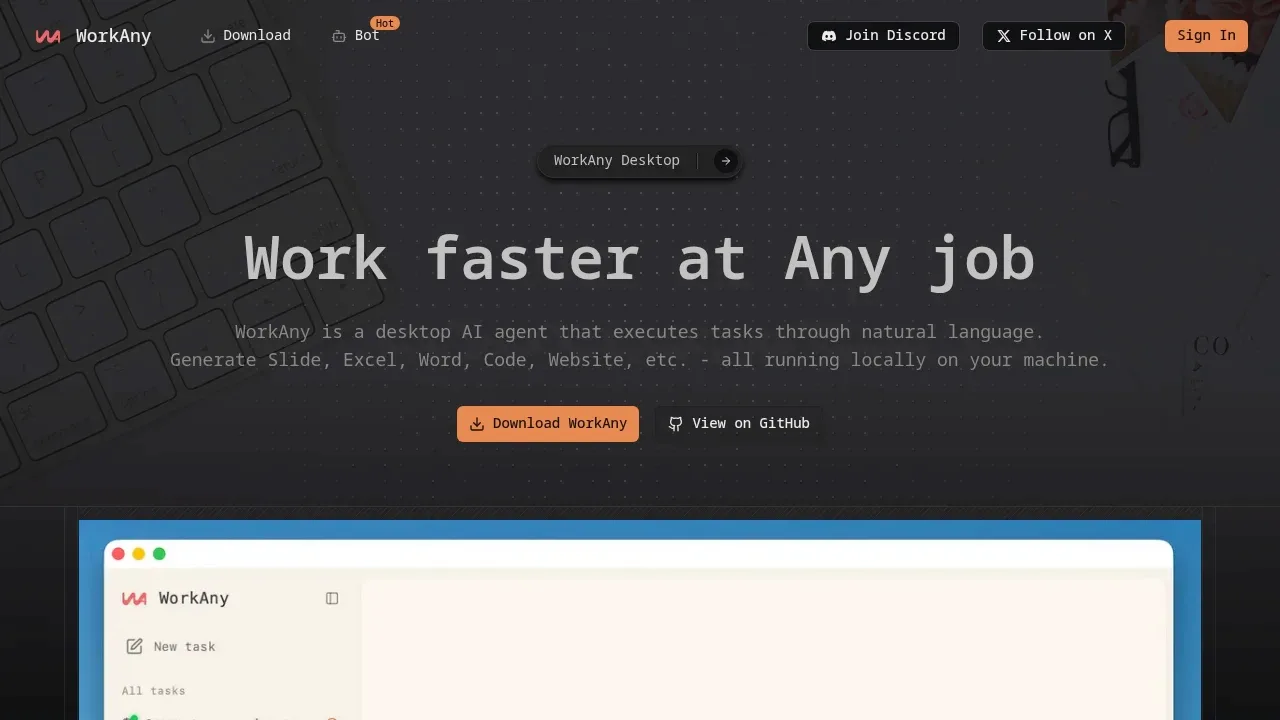Click the WorkAny logo in the header

tap(48, 36)
